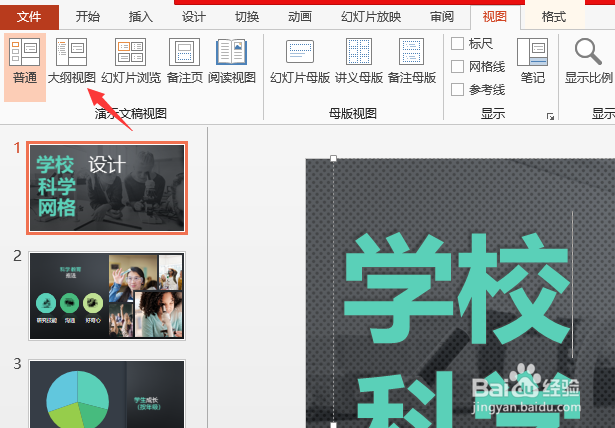615x428 pixels.
Task: Switch to the 设计 ribbon tab
Action: [x=193, y=17]
